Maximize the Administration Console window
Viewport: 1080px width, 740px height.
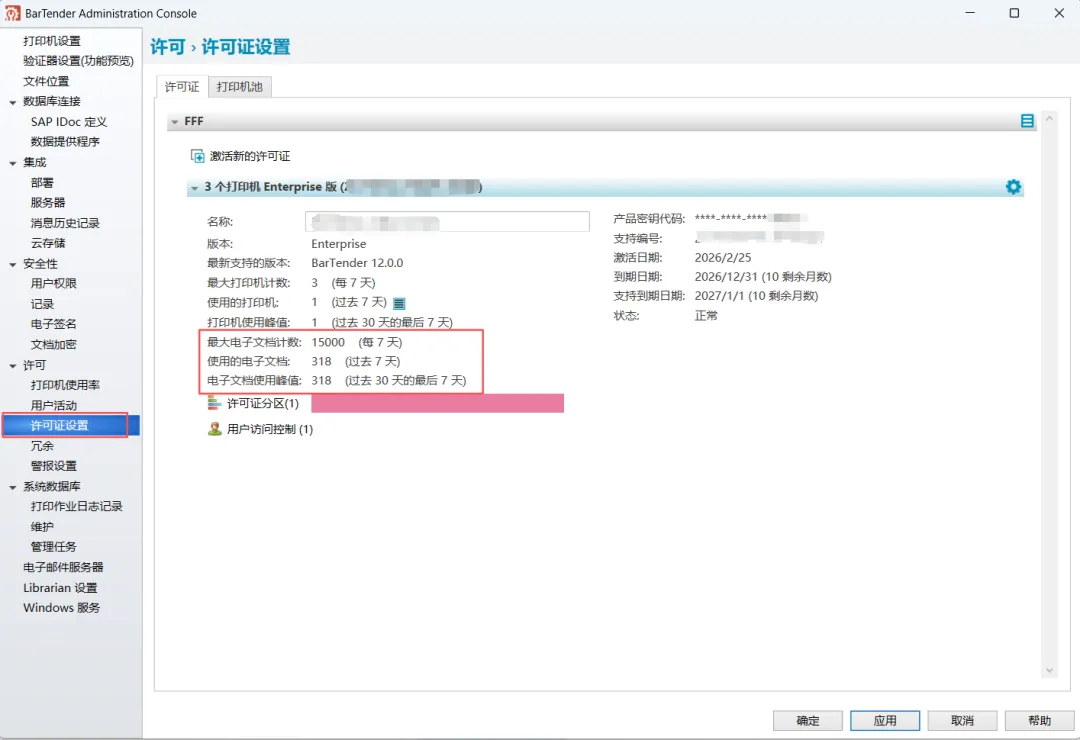[x=1014, y=13]
